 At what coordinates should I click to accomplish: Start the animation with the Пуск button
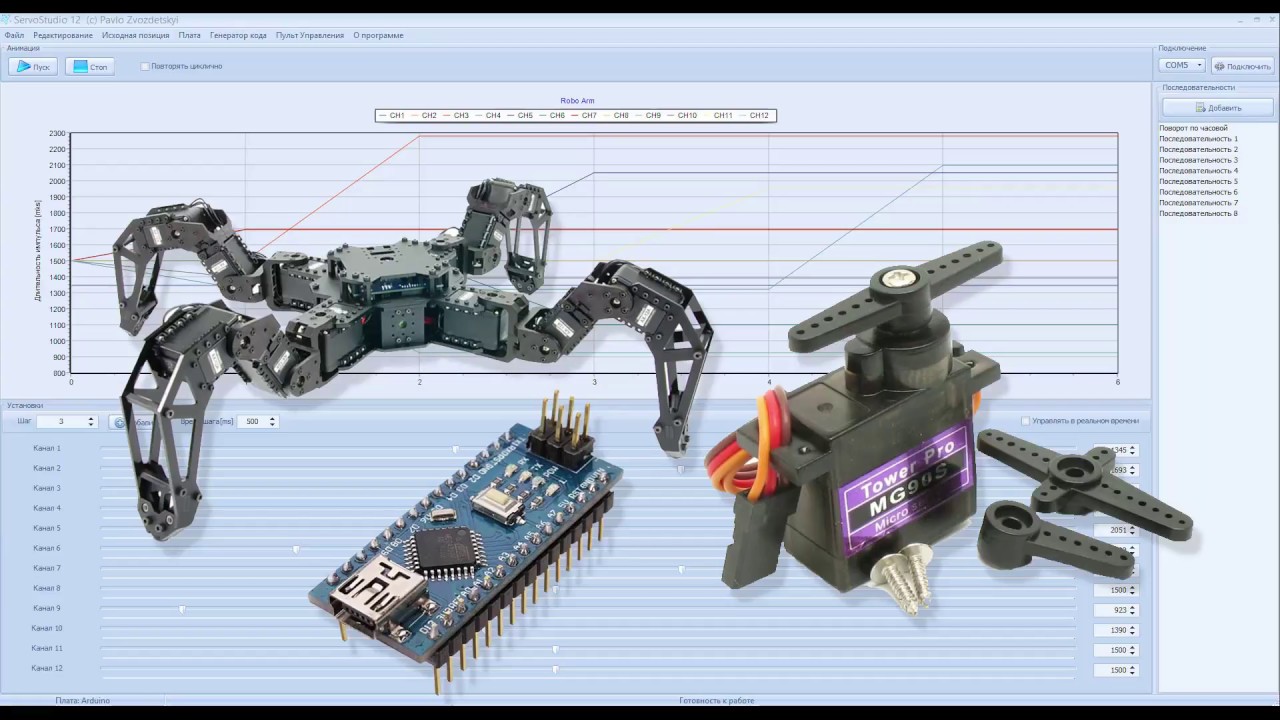33,66
